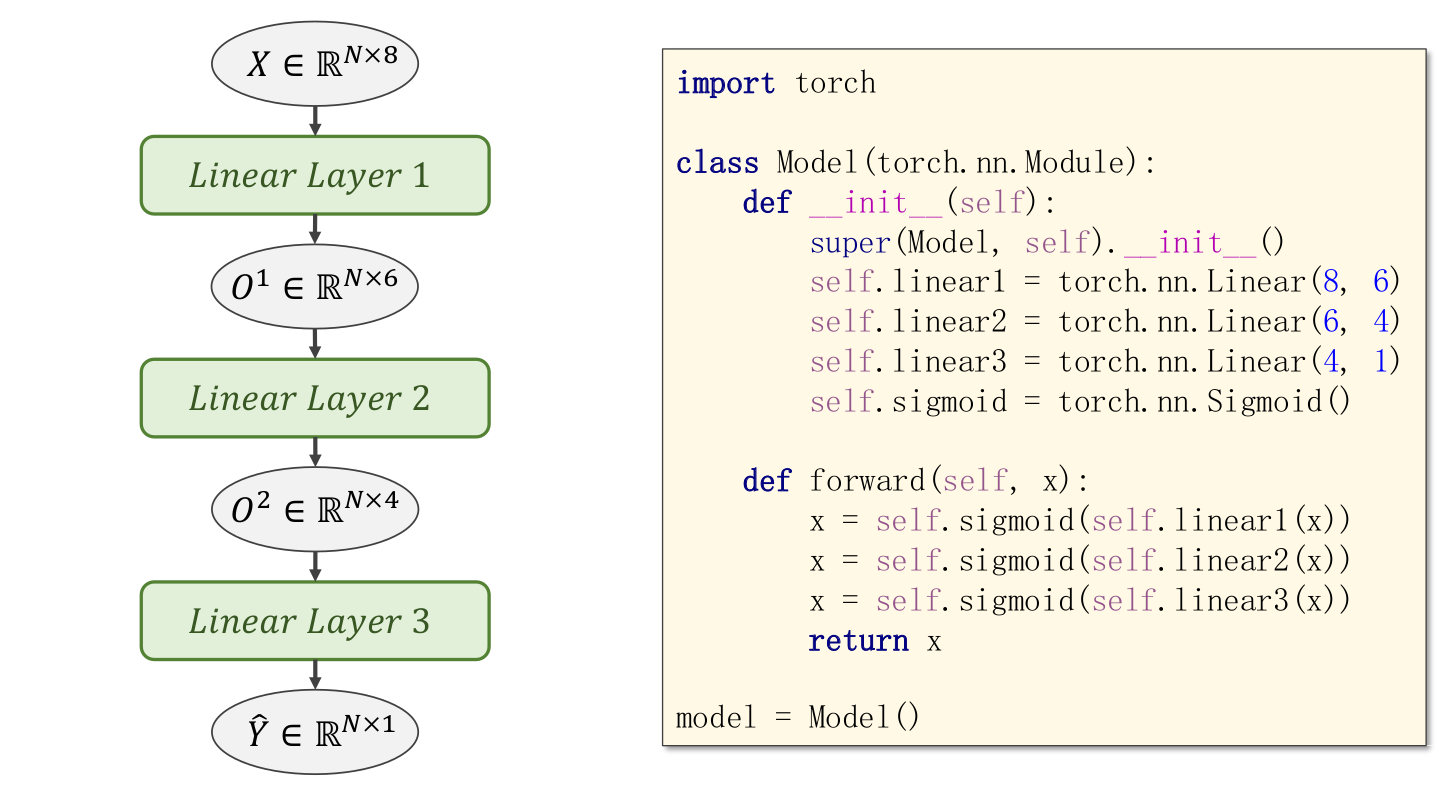Click the Linear Layer 3 box

coord(315,621)
